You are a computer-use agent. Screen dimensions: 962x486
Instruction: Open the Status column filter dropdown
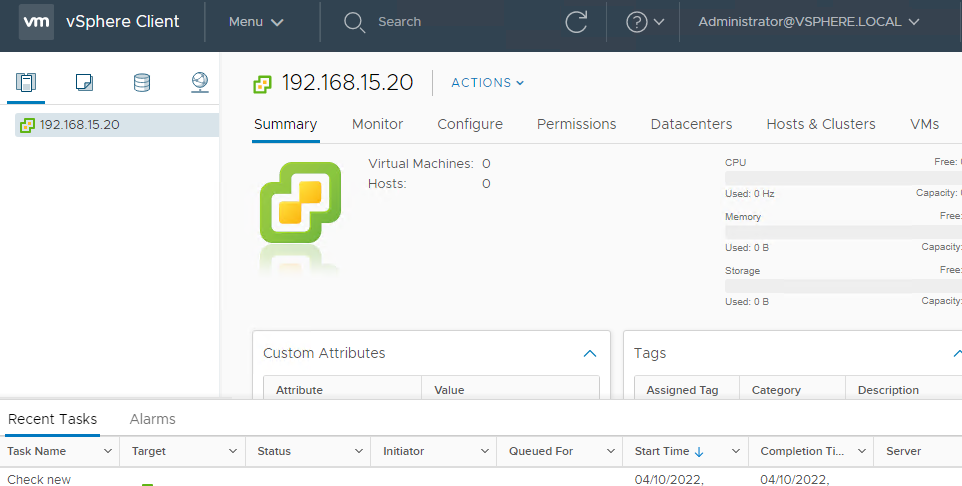[359, 451]
